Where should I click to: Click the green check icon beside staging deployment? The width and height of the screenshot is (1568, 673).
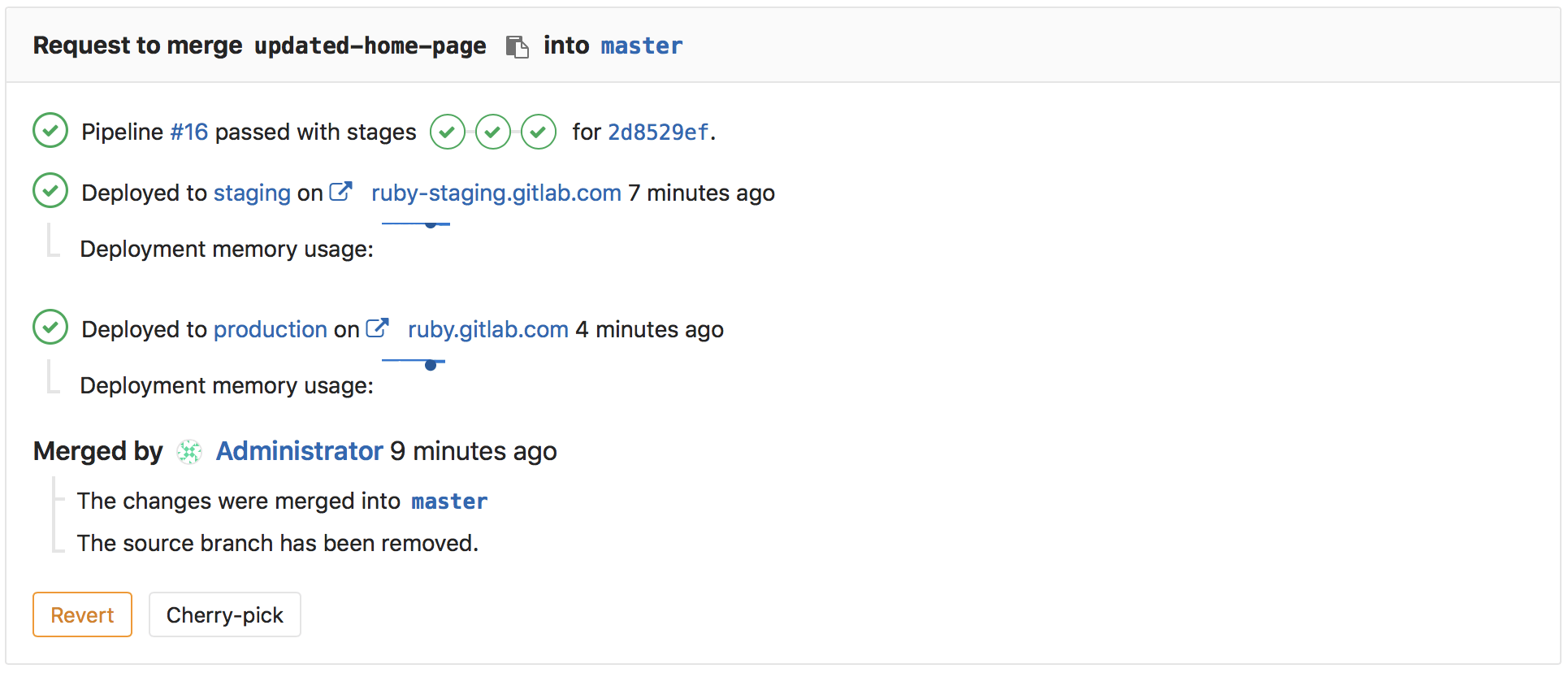coord(50,190)
